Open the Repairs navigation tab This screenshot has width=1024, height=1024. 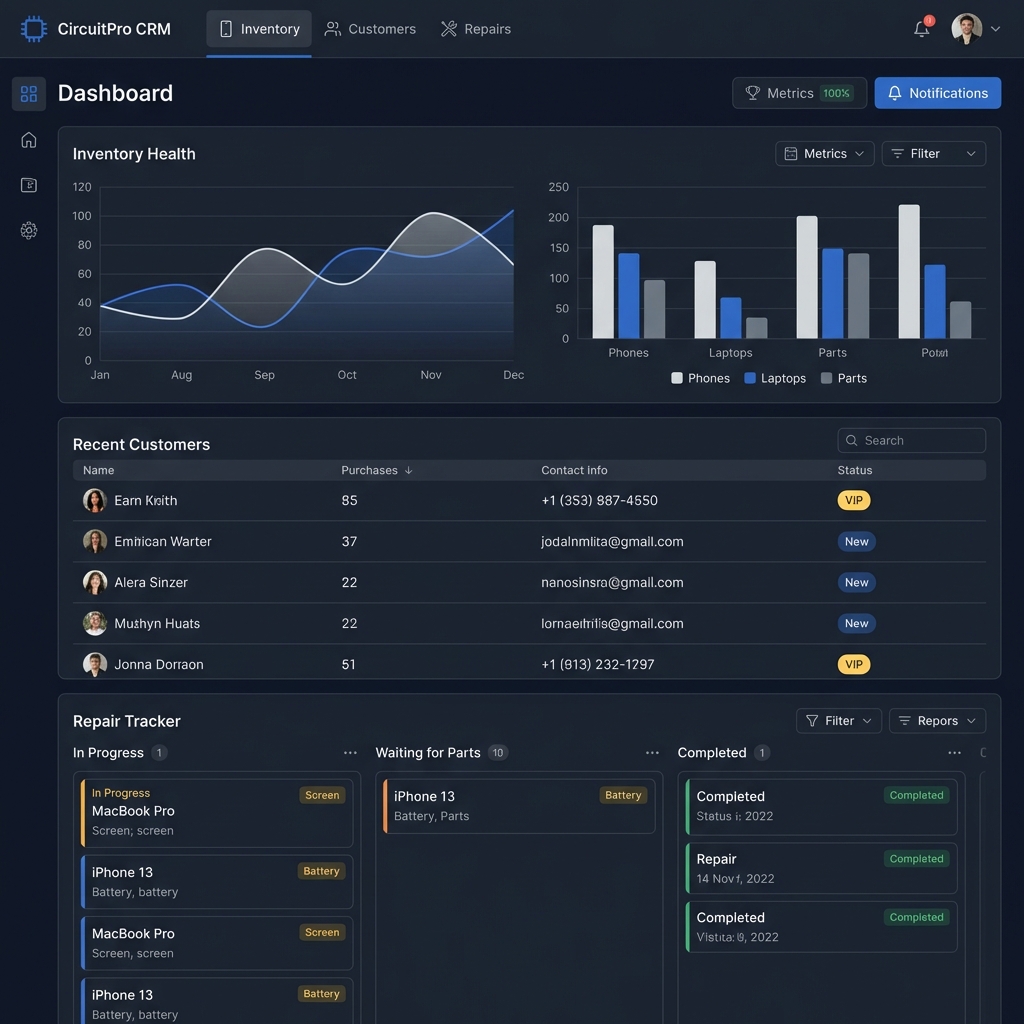(475, 29)
